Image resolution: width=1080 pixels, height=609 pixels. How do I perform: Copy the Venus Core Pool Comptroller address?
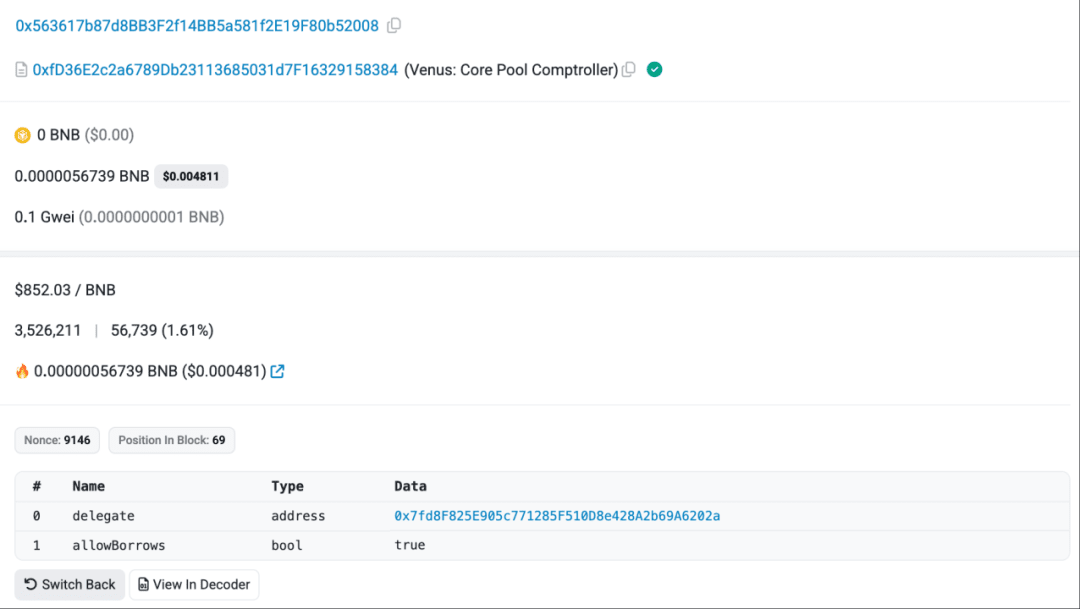click(628, 70)
